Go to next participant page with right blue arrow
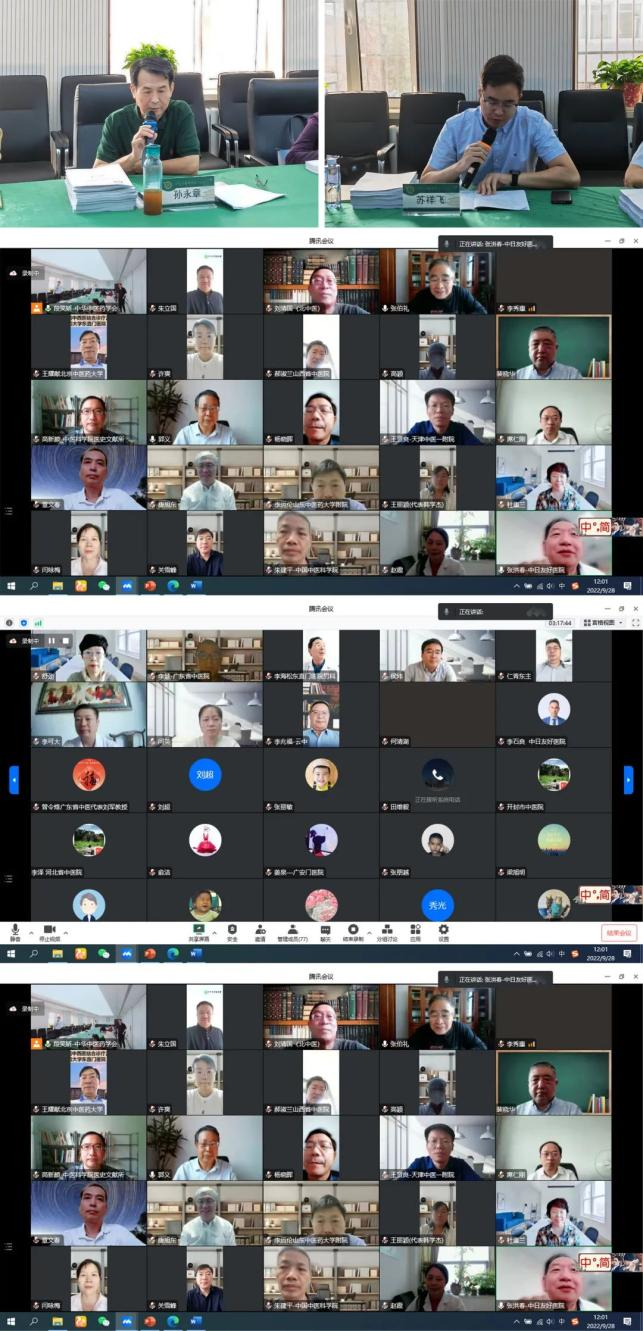 tap(628, 779)
